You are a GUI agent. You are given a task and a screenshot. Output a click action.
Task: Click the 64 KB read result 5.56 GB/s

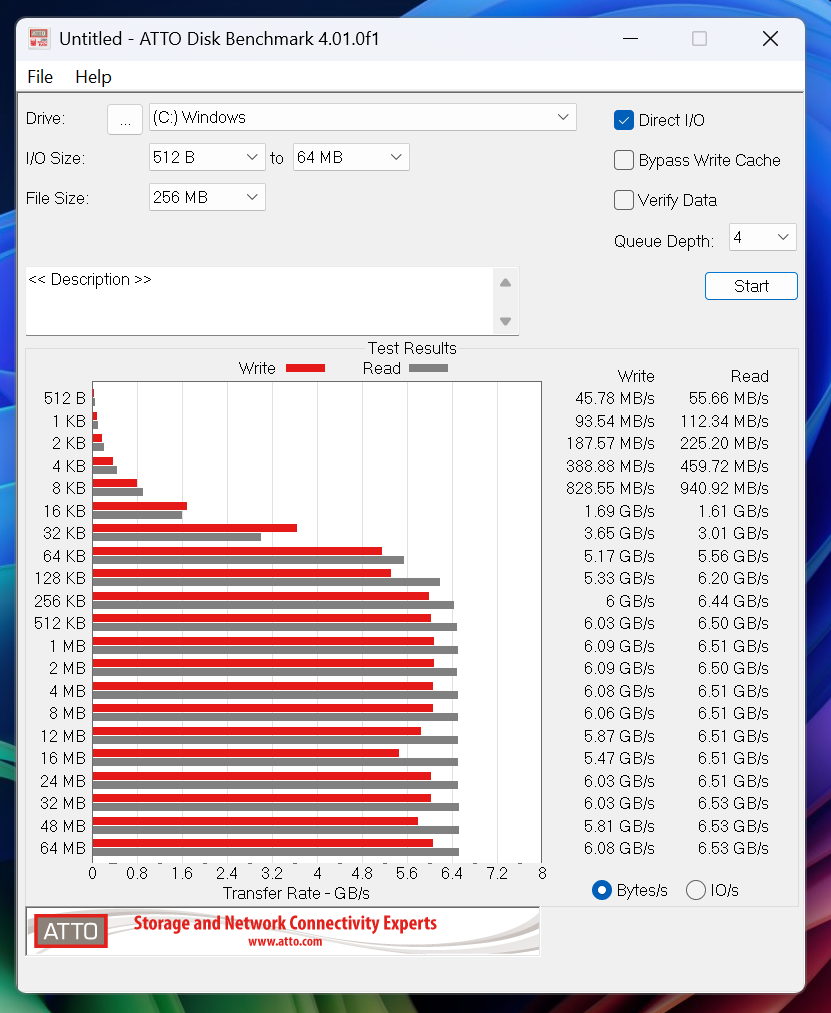[x=733, y=556]
